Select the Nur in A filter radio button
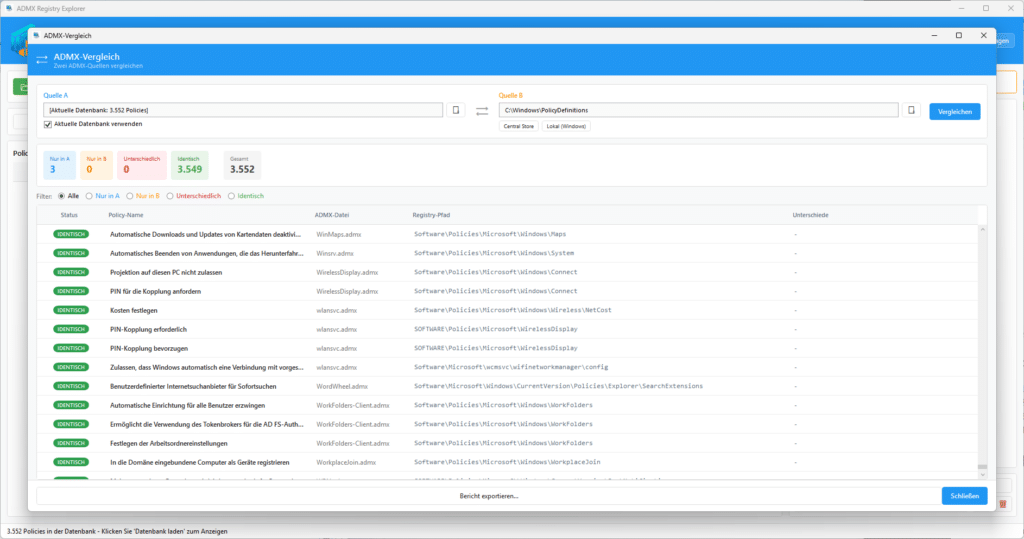 point(89,196)
